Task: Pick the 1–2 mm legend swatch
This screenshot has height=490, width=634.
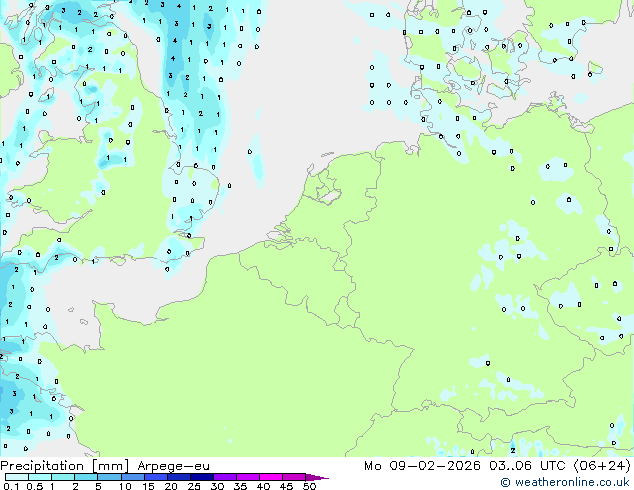Action: (x=63, y=477)
